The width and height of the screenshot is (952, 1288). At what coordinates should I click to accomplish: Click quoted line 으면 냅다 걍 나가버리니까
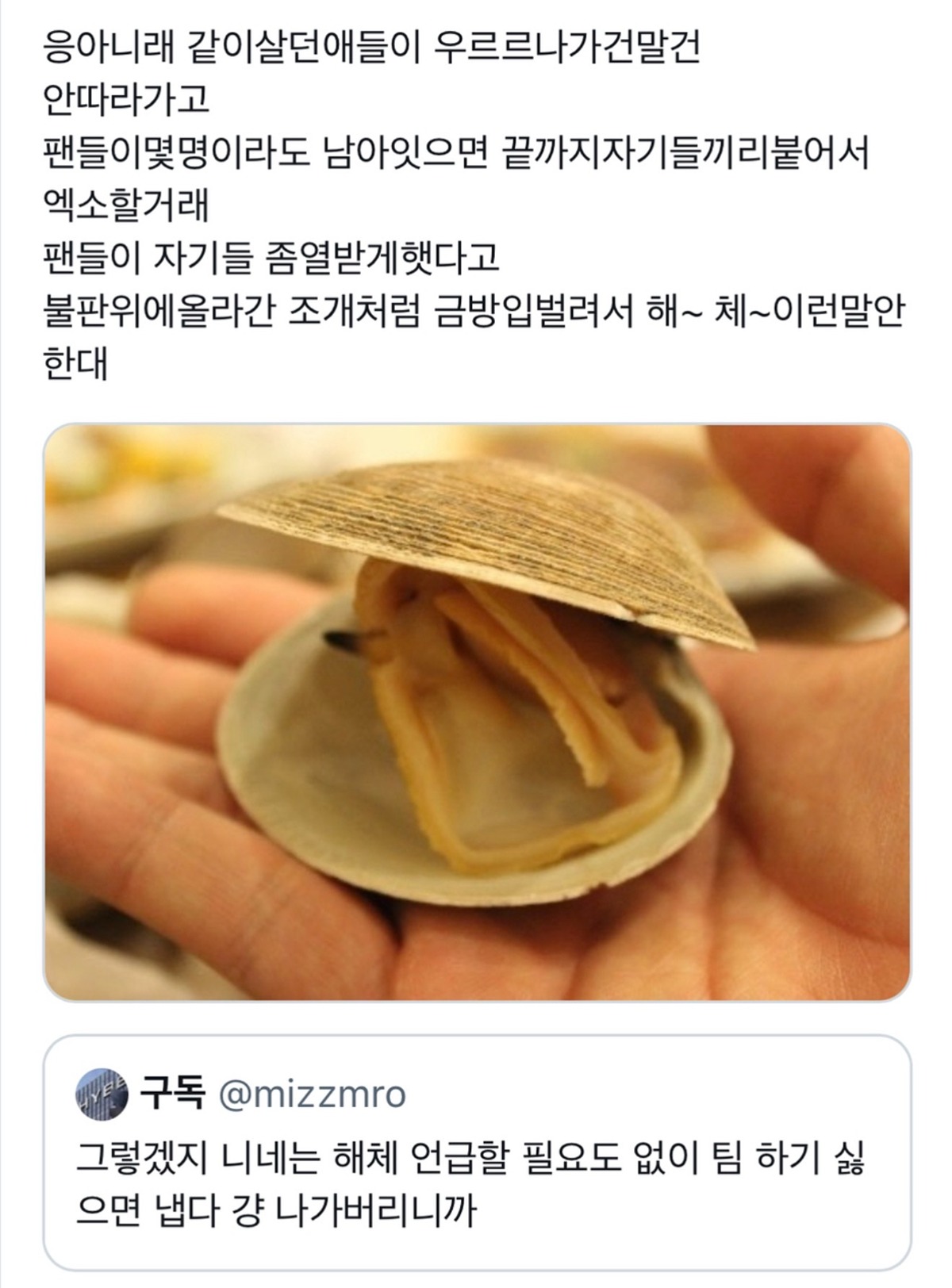tap(275, 1210)
